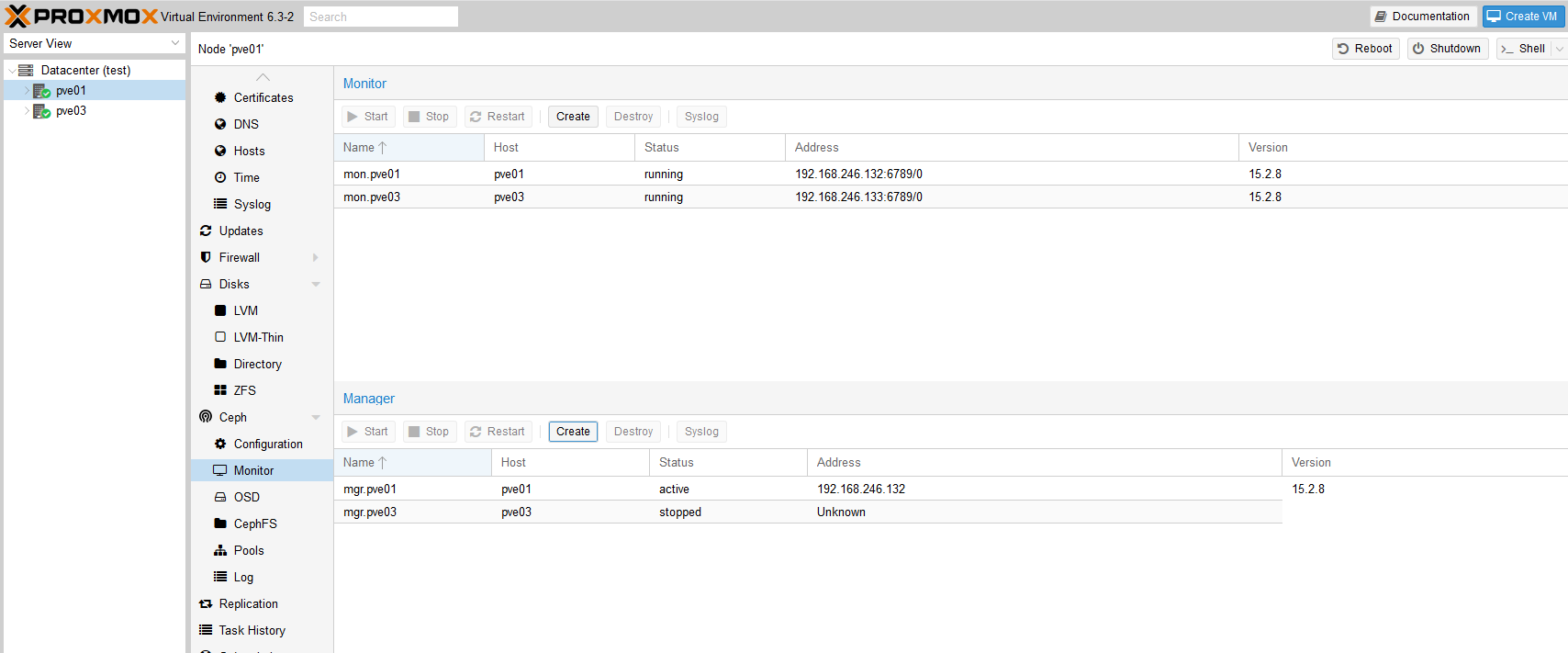Click Destroy in the Manager toolbar
Screen dimensions: 1568x653
(633, 432)
